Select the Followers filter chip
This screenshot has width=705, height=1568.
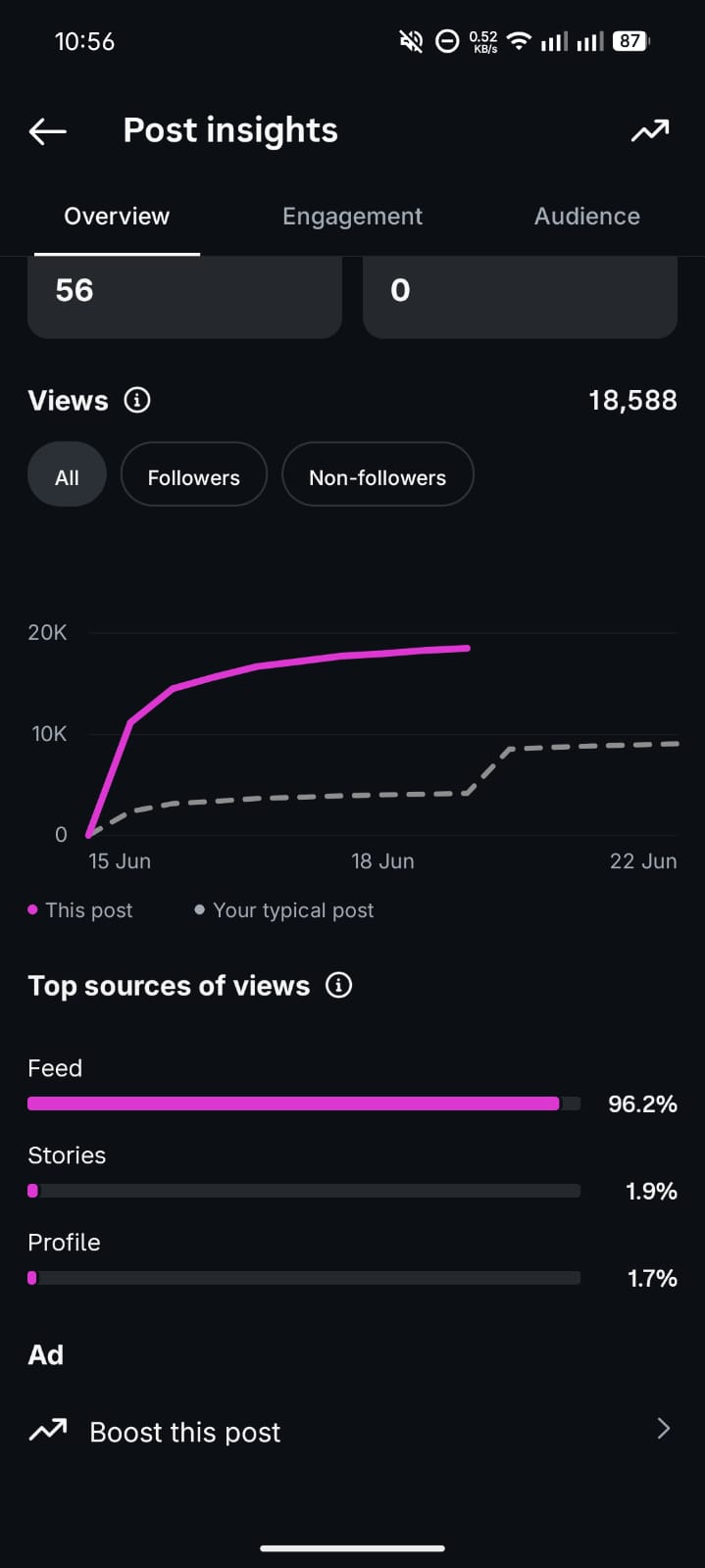tap(193, 477)
